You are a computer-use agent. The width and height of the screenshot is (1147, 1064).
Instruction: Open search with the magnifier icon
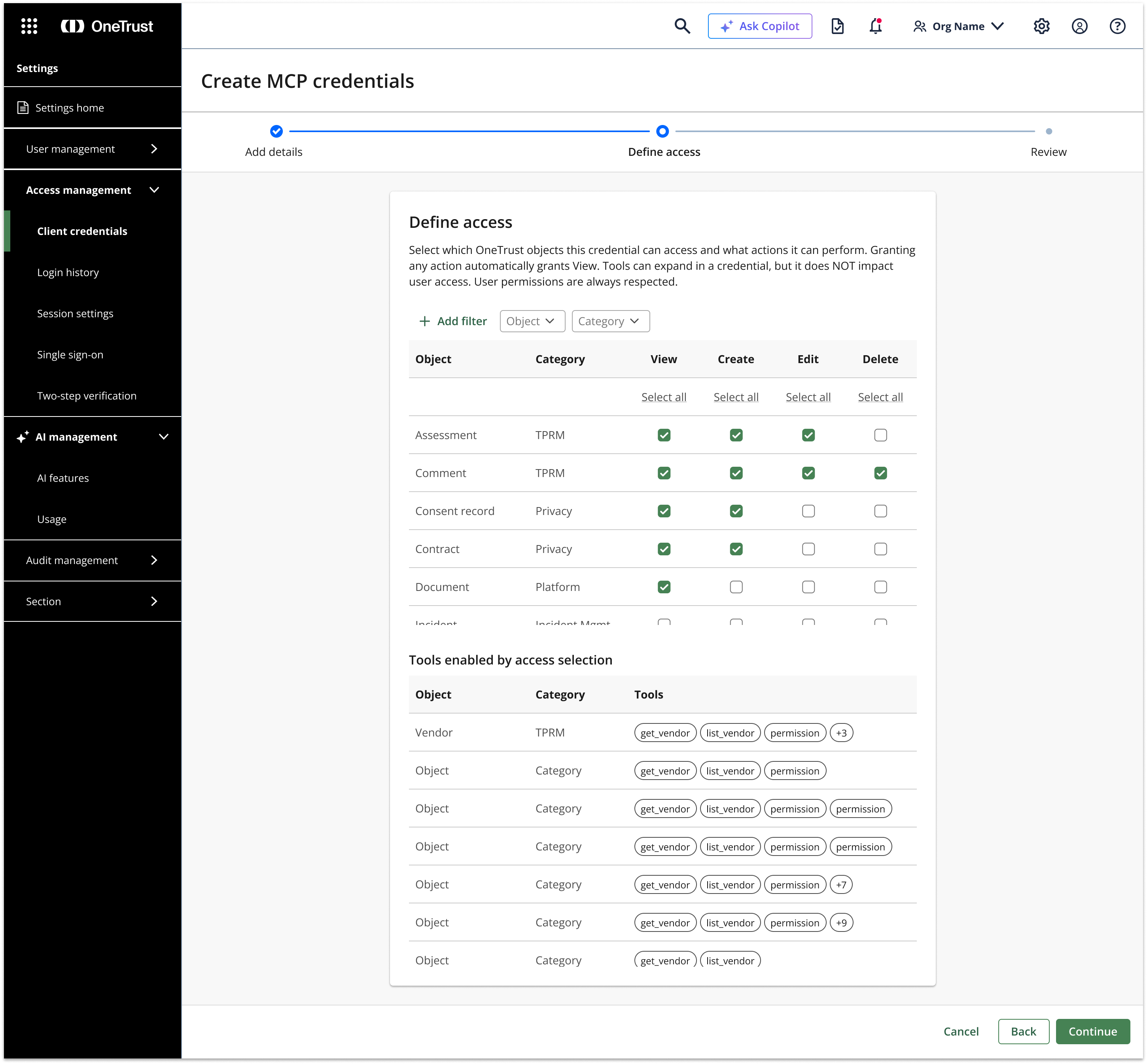coord(682,26)
